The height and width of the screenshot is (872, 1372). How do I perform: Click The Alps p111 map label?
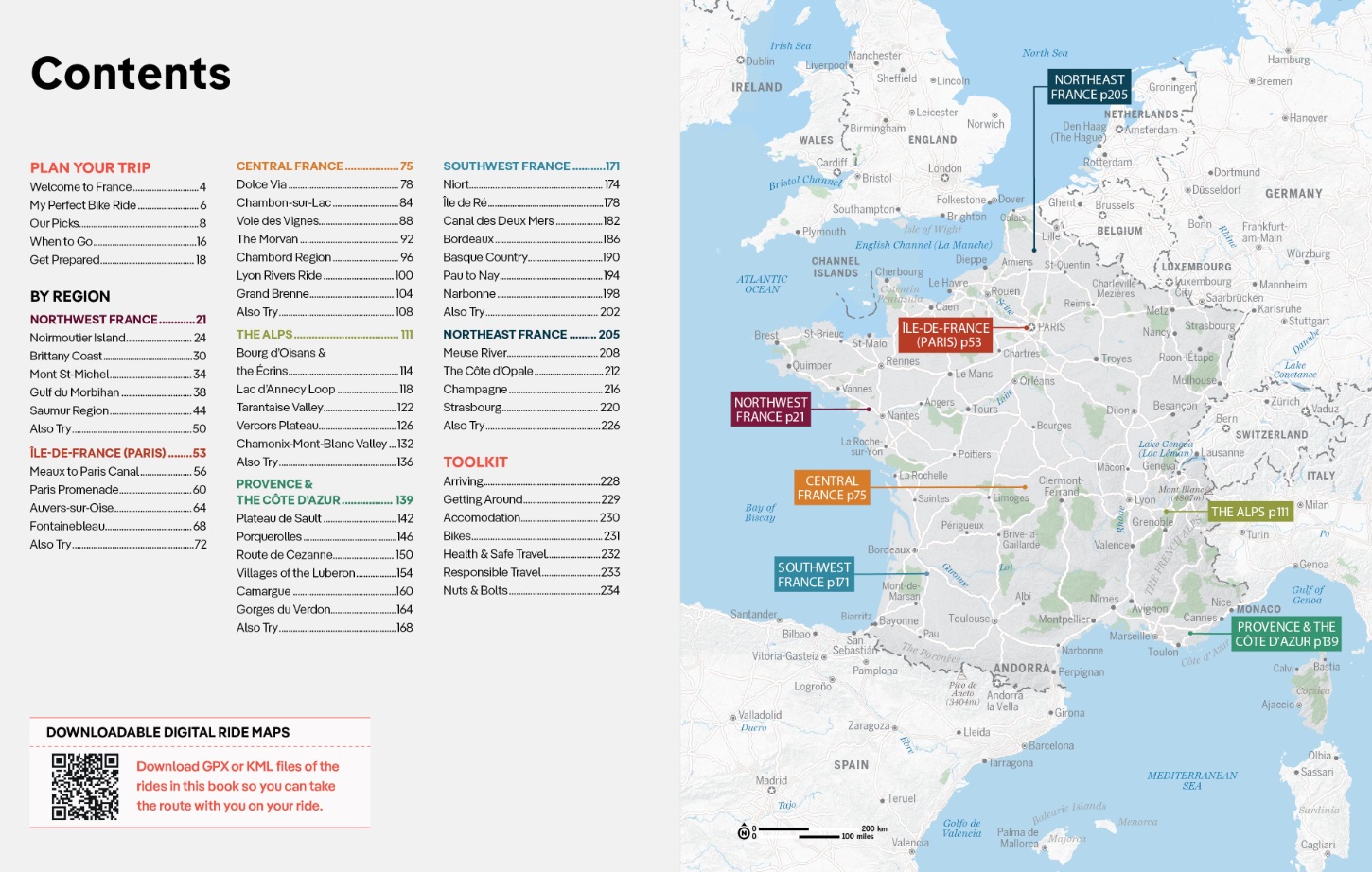click(1249, 512)
